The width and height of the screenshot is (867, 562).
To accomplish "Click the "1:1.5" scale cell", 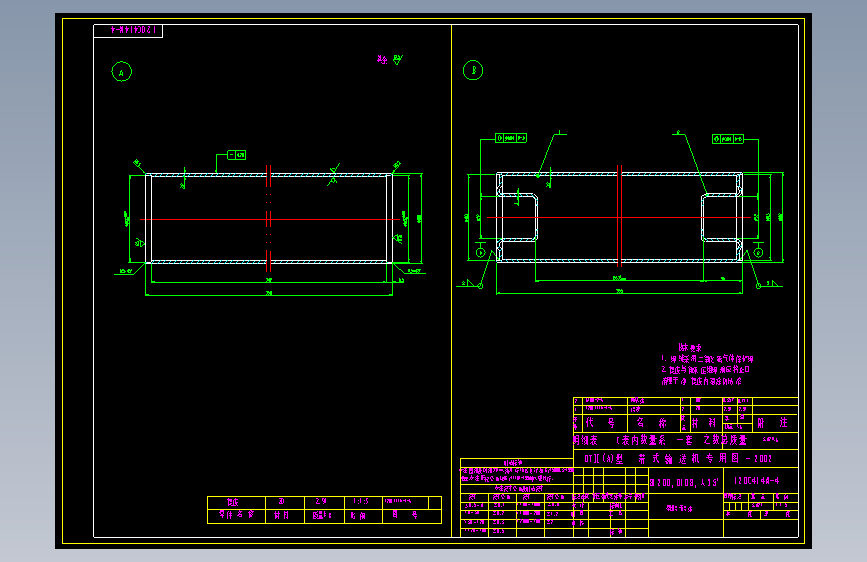I will [x=361, y=502].
